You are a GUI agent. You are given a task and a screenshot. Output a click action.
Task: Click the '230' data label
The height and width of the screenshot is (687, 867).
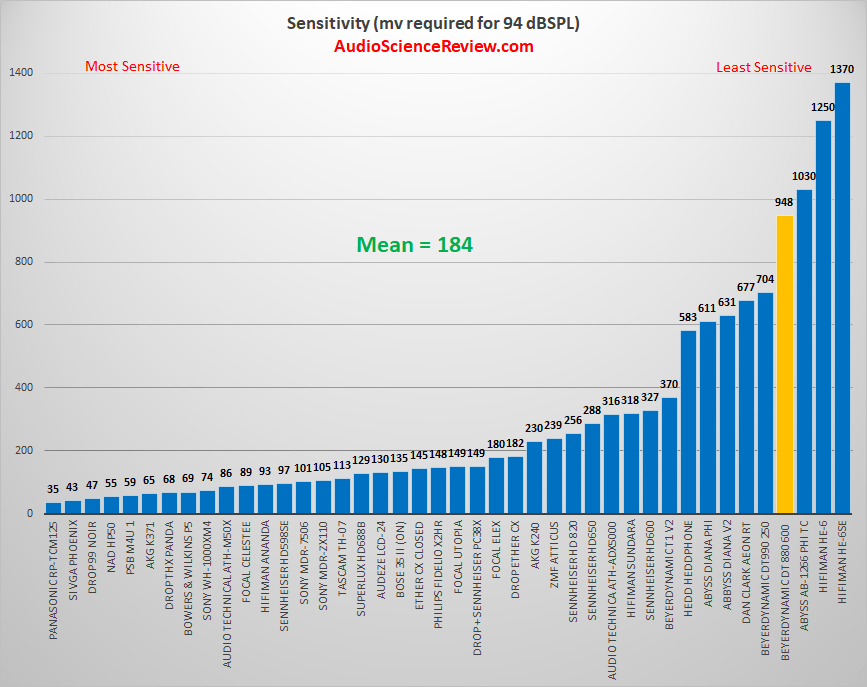534,428
